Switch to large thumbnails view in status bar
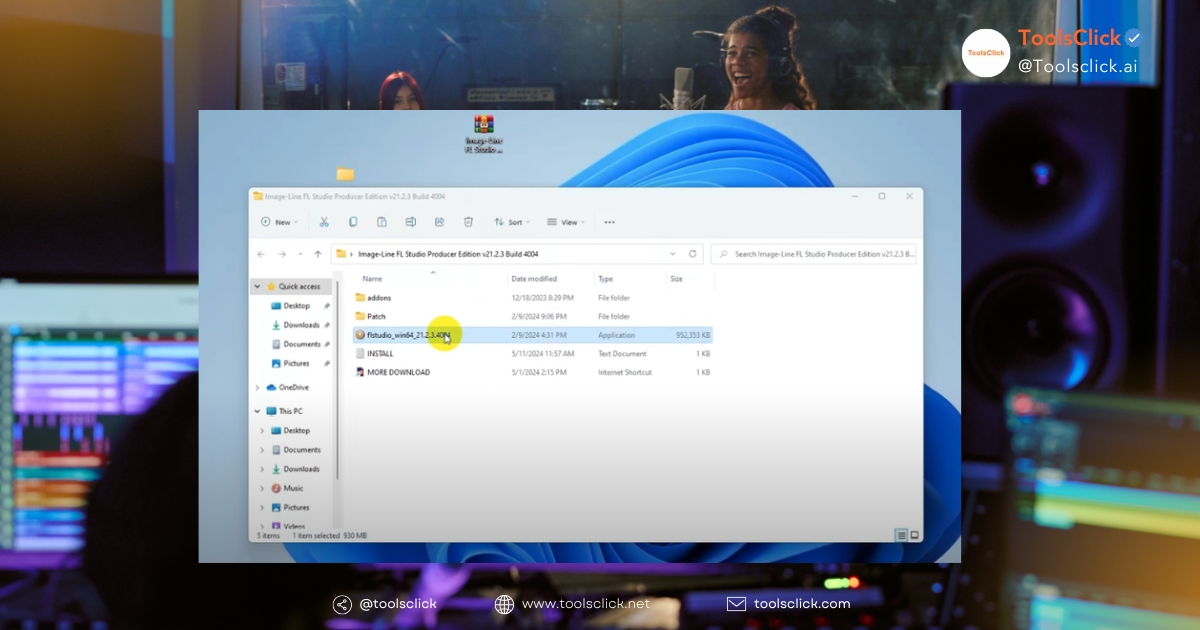Viewport: 1200px width, 630px height. [914, 536]
